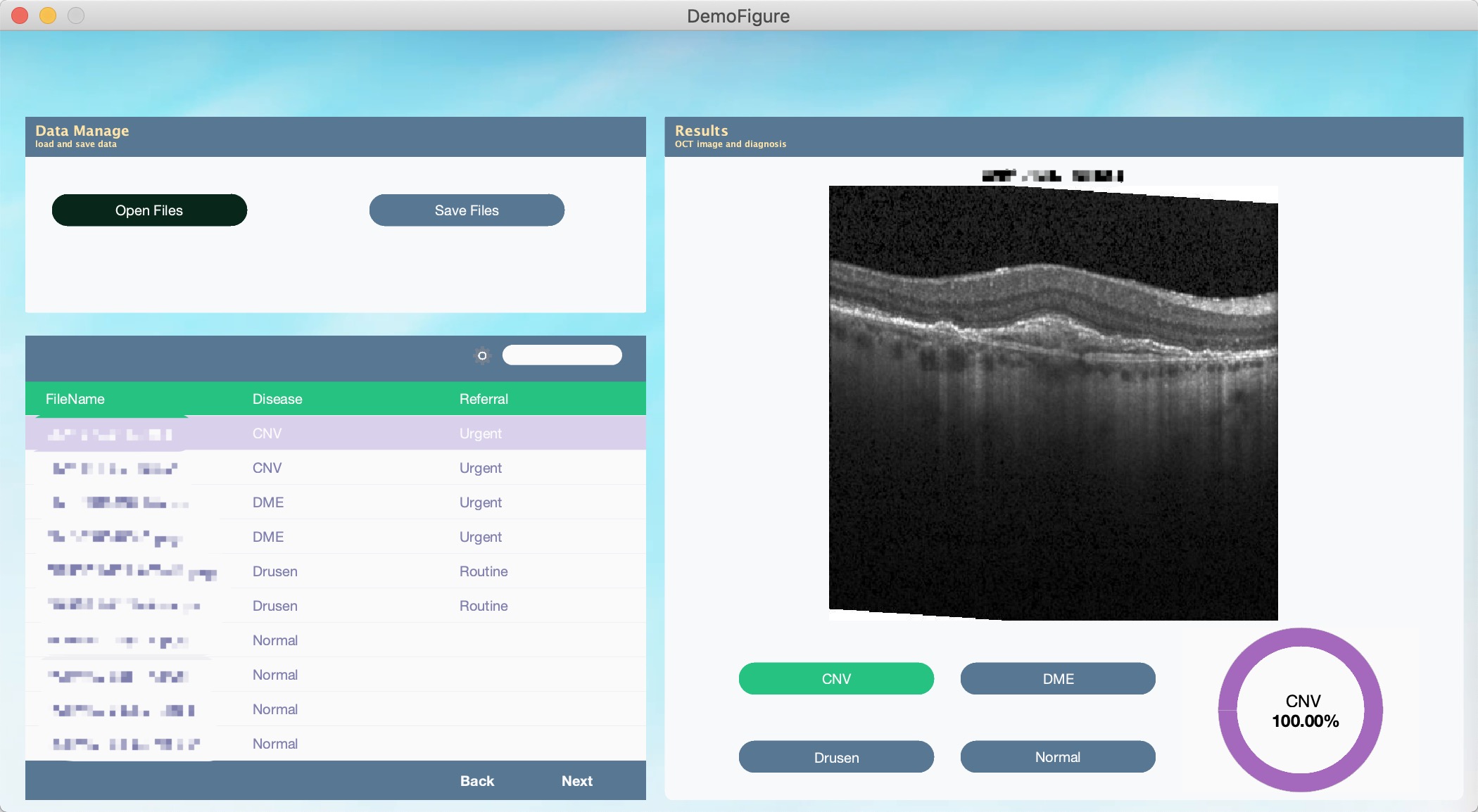Click the Referral column header
Image resolution: width=1478 pixels, height=812 pixels.
(x=484, y=399)
